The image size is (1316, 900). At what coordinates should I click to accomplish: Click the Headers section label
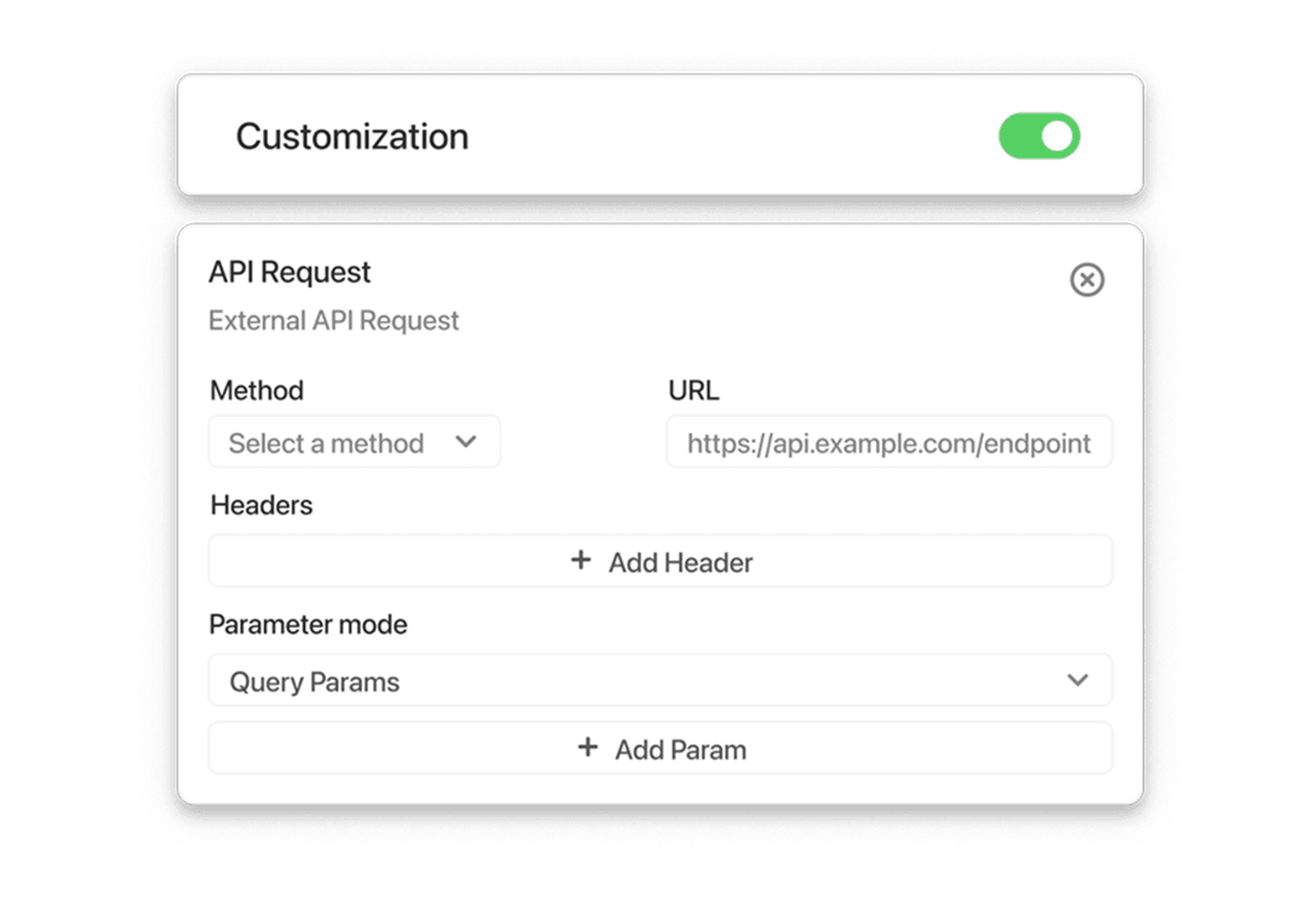pyautogui.click(x=261, y=505)
